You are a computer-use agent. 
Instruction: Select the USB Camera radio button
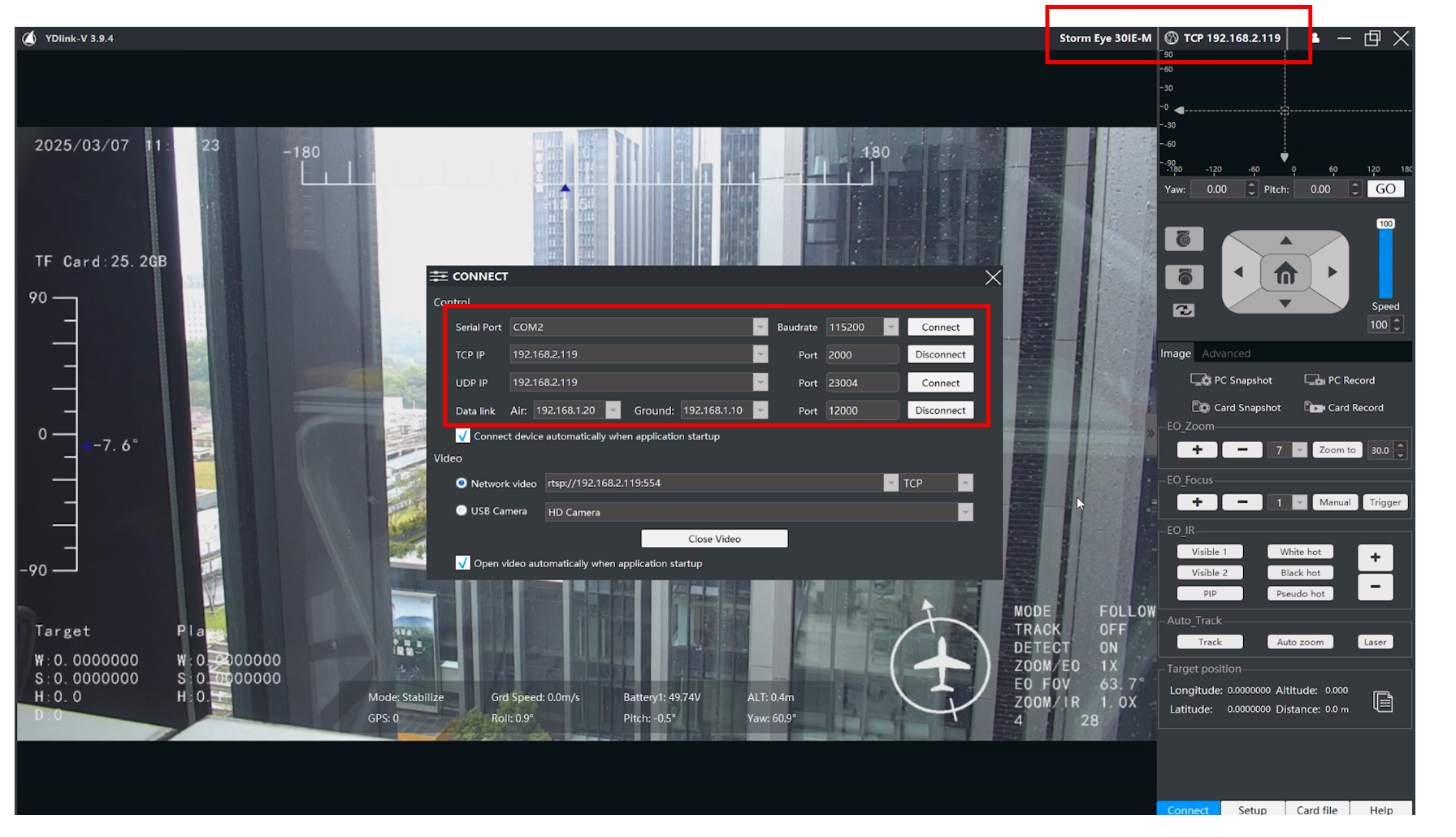pos(461,511)
